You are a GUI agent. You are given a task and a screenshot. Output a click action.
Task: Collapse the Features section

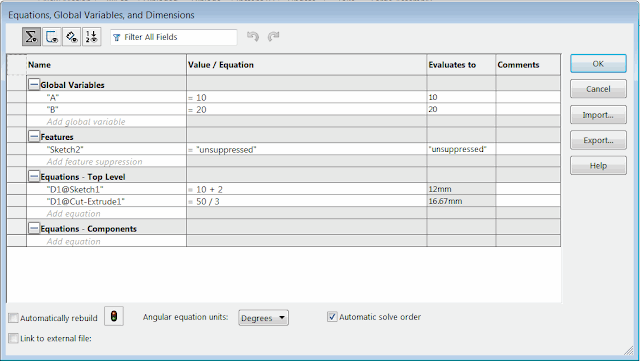[x=34, y=137]
